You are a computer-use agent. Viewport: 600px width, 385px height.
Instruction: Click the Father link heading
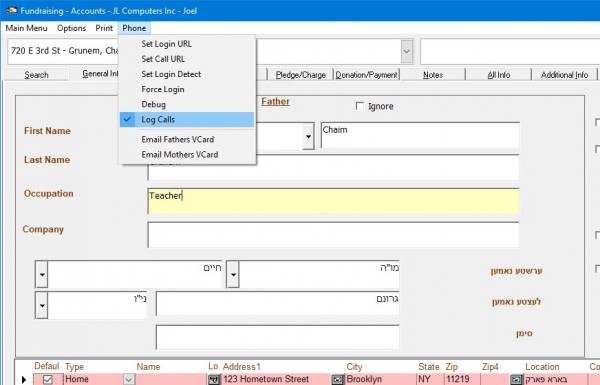tap(275, 101)
